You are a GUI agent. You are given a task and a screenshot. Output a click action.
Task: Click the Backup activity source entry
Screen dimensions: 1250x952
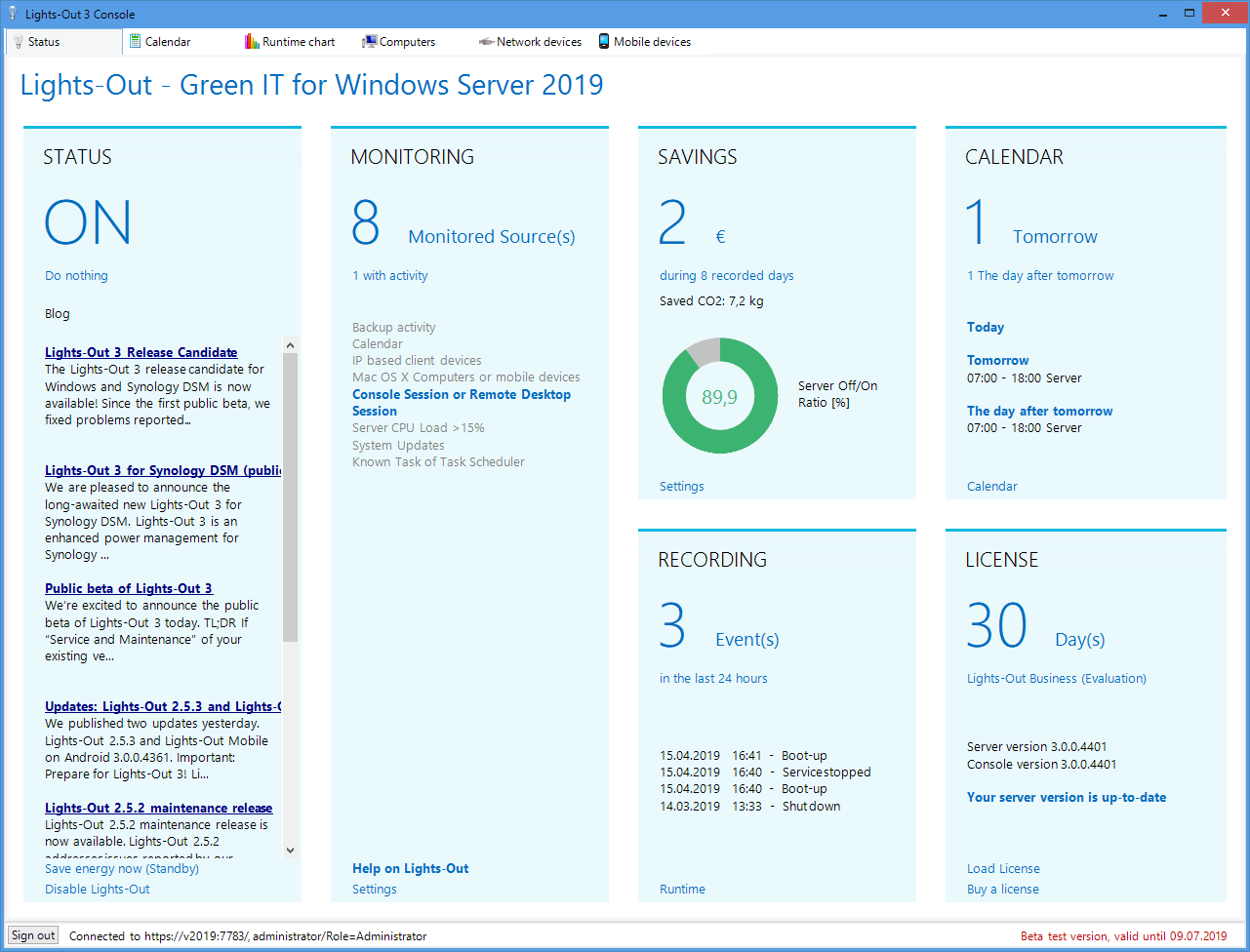[x=394, y=327]
